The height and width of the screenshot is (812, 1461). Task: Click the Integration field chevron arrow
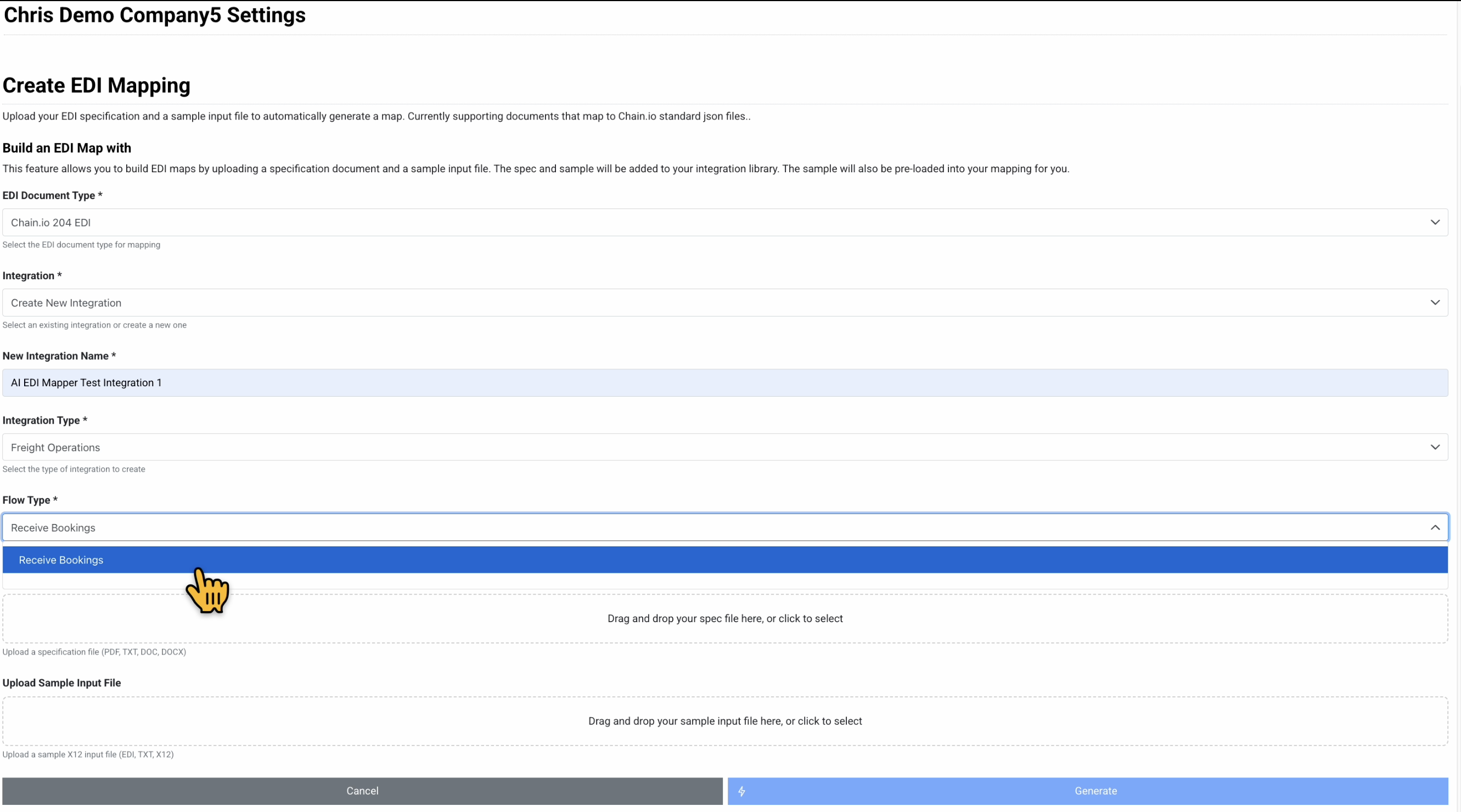click(x=1435, y=303)
